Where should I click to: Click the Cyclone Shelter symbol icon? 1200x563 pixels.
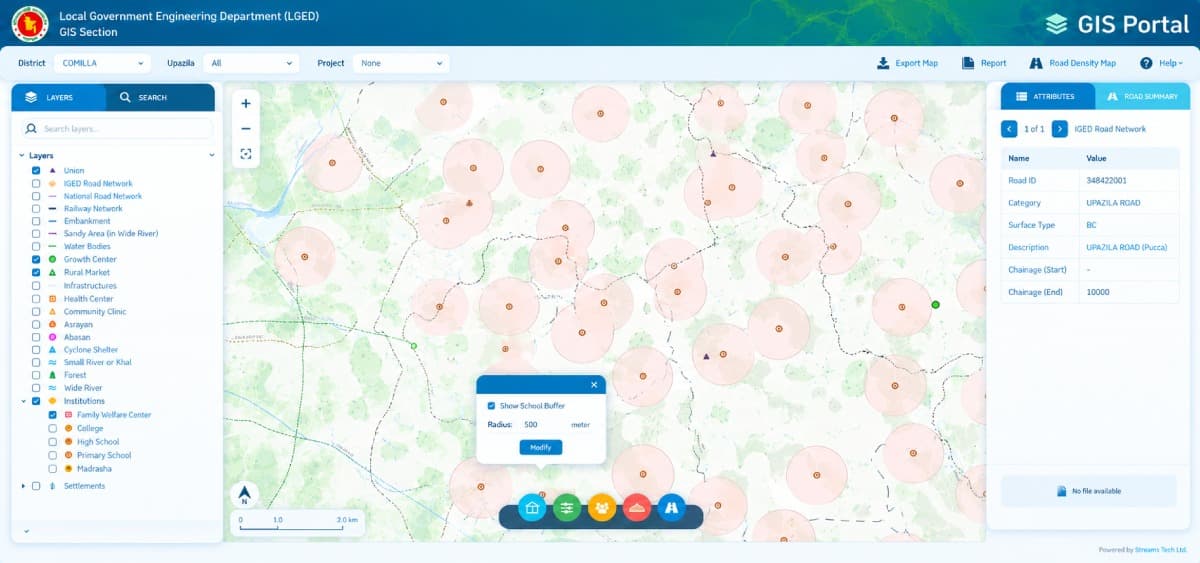51,350
